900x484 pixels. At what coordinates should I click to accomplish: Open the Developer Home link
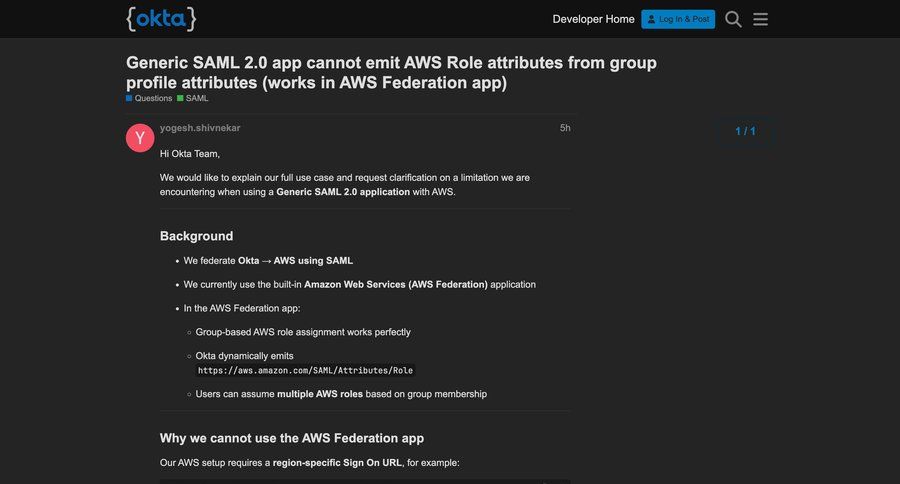(x=593, y=19)
